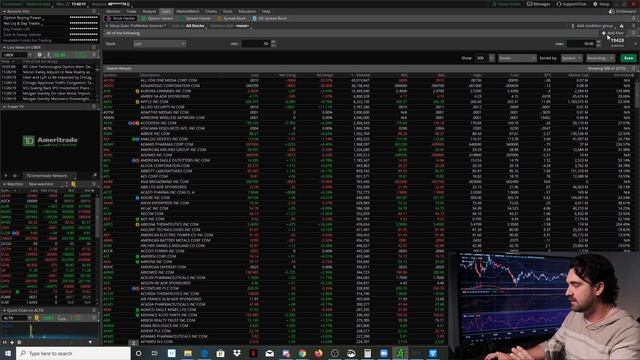Screen dimensions: 640x360
Task: Open Dropbox from the taskbar
Action: pos(237,353)
